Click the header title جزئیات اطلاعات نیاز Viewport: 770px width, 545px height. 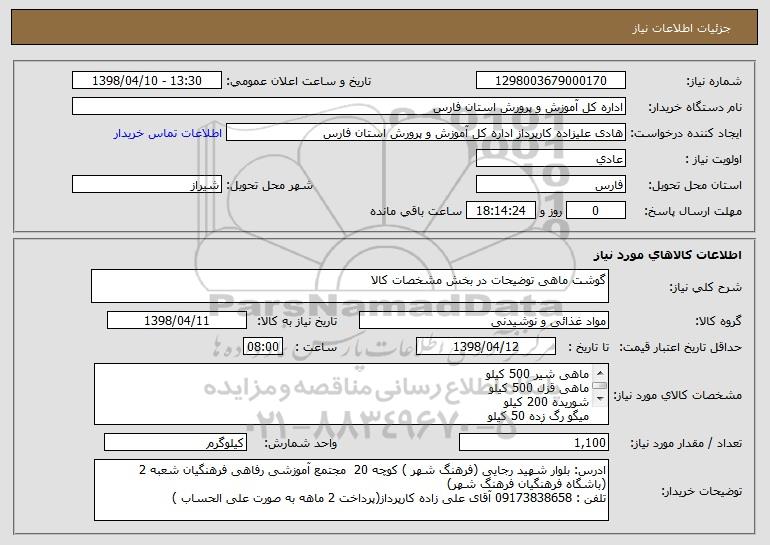[681, 28]
